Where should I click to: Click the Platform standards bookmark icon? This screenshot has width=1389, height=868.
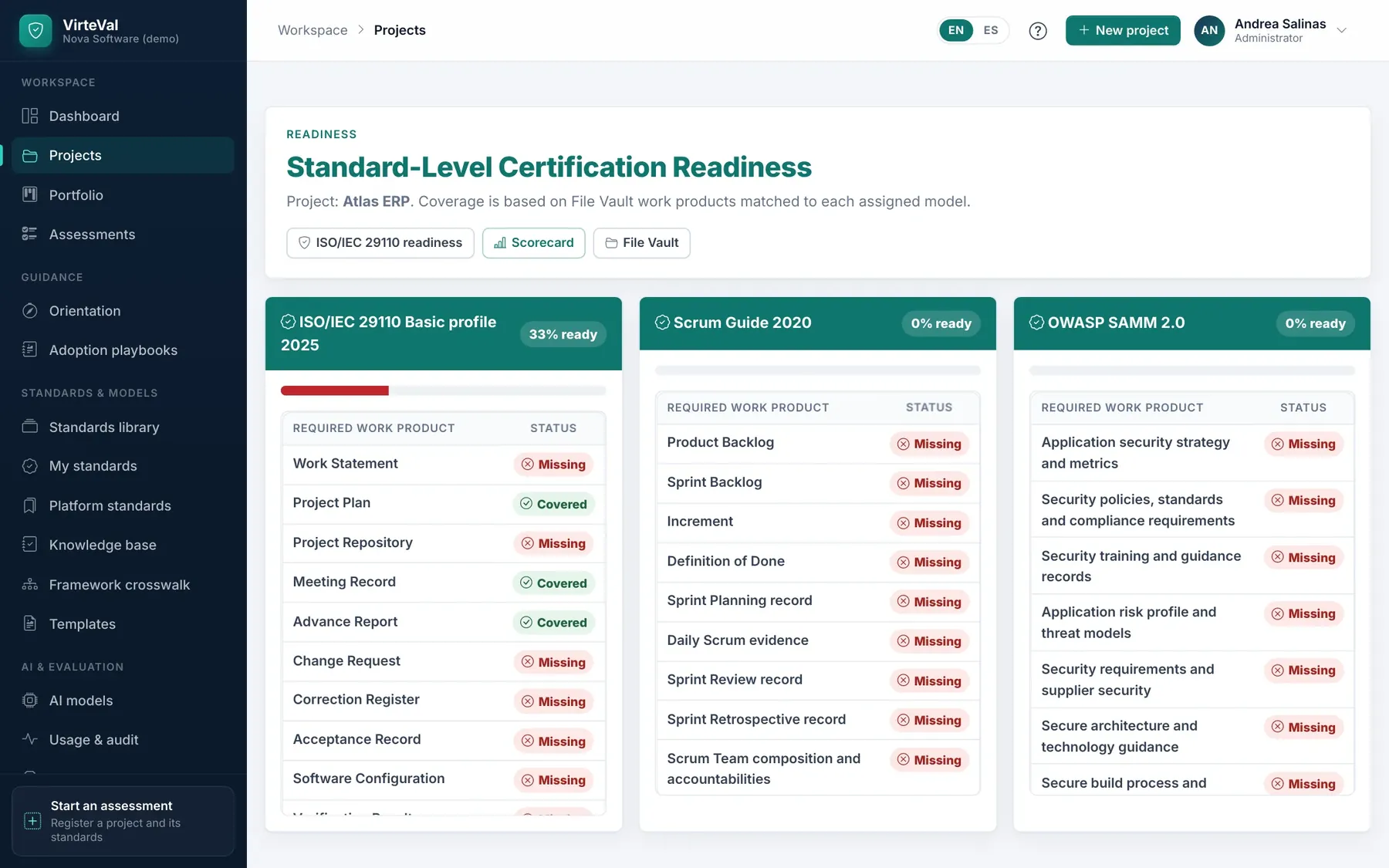tap(30, 505)
